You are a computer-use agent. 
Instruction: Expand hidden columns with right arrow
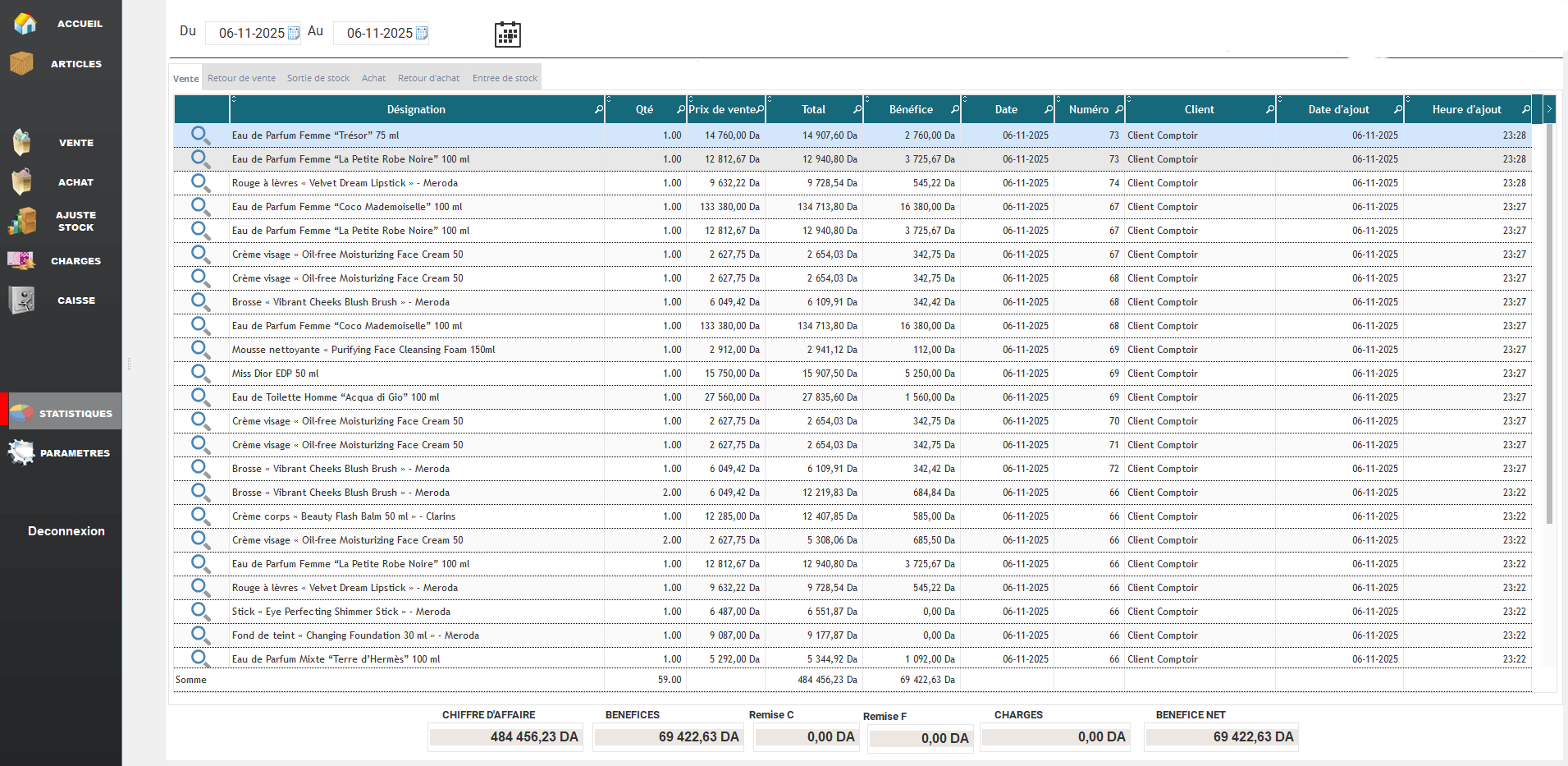pos(1549,109)
